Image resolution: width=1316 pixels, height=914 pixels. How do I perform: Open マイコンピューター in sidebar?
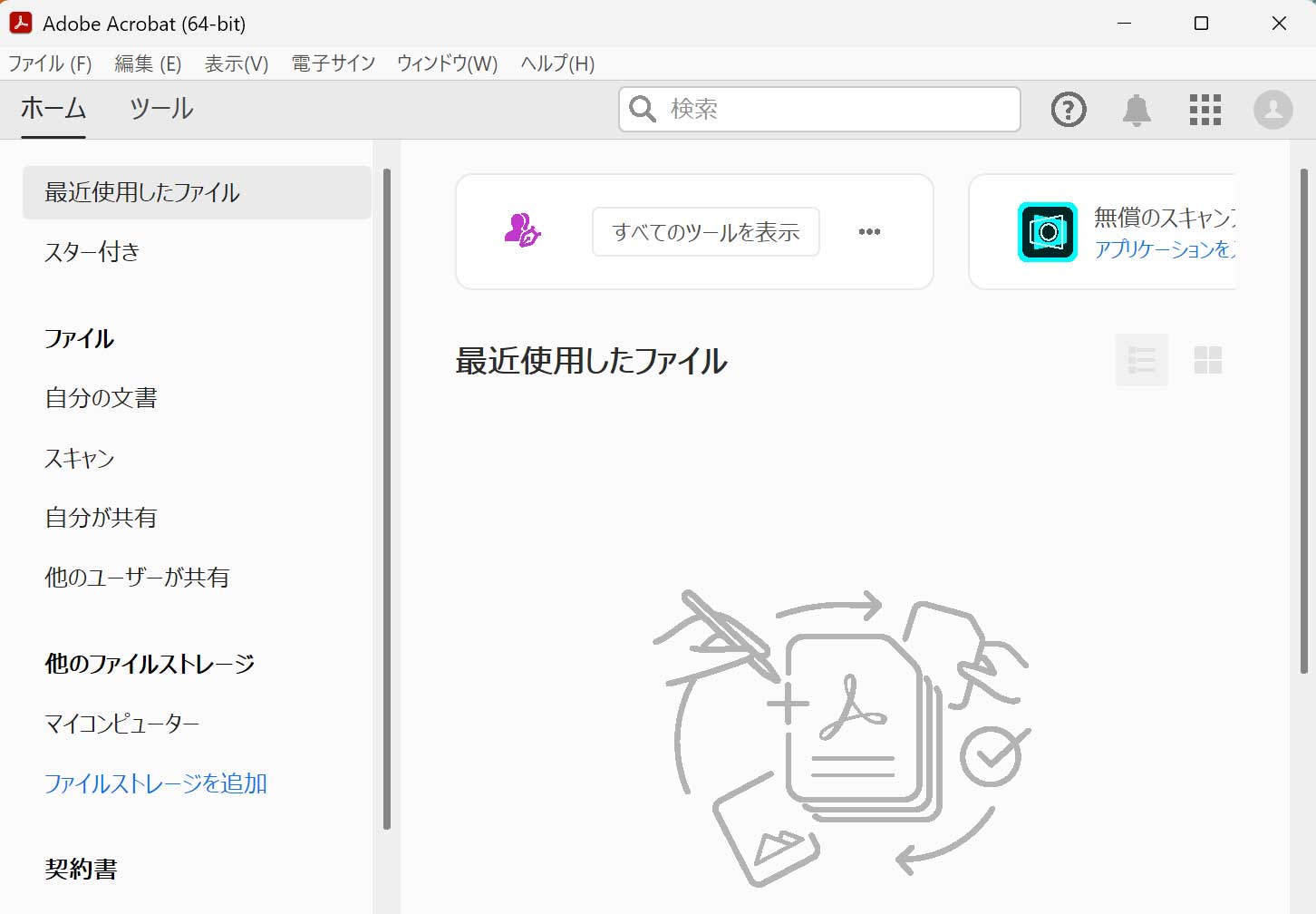point(122,724)
